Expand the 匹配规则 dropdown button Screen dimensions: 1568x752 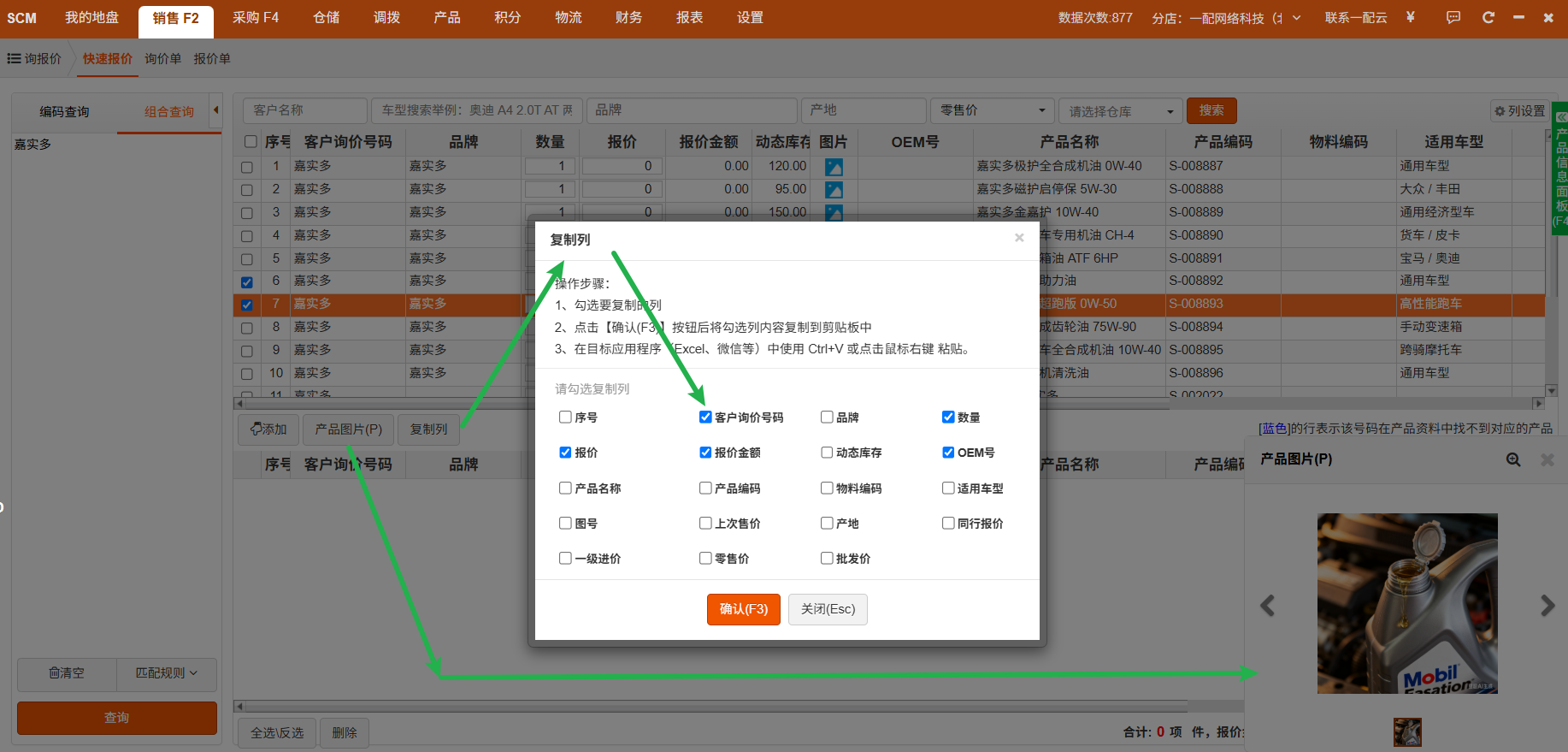coord(167,673)
